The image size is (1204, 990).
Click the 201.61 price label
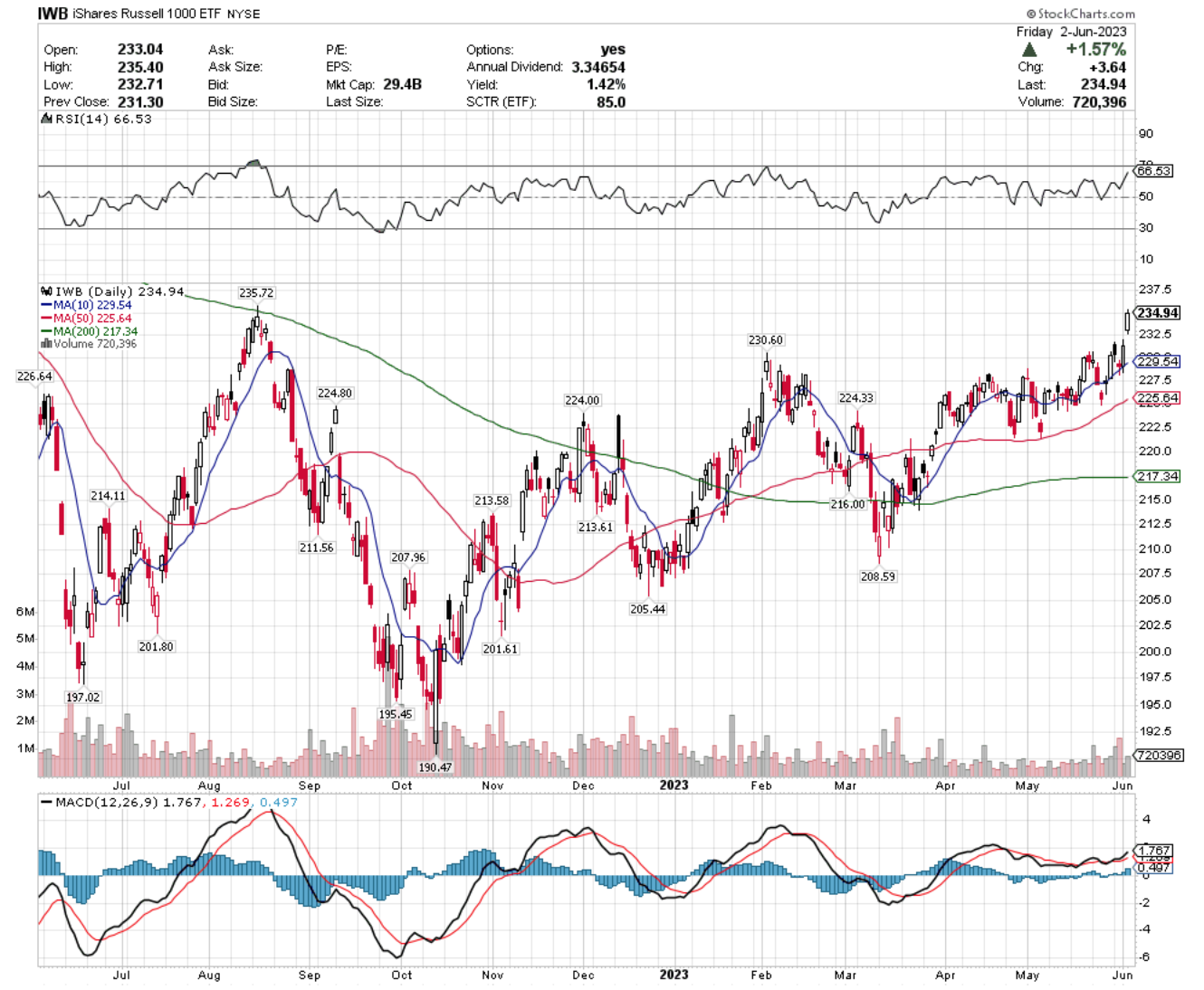(x=501, y=649)
